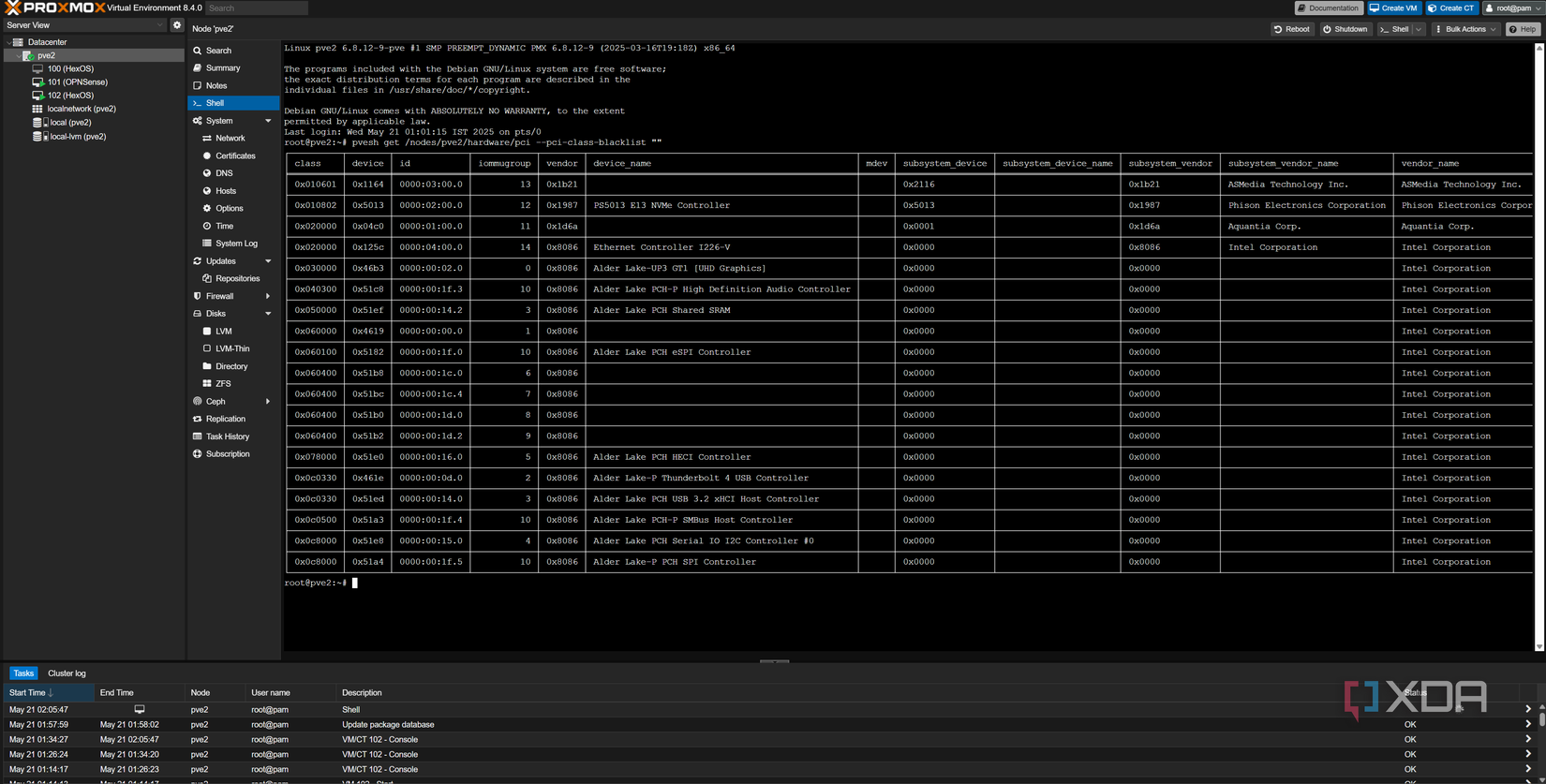
Task: Sort tasks by Start Time column
Action: point(48,693)
